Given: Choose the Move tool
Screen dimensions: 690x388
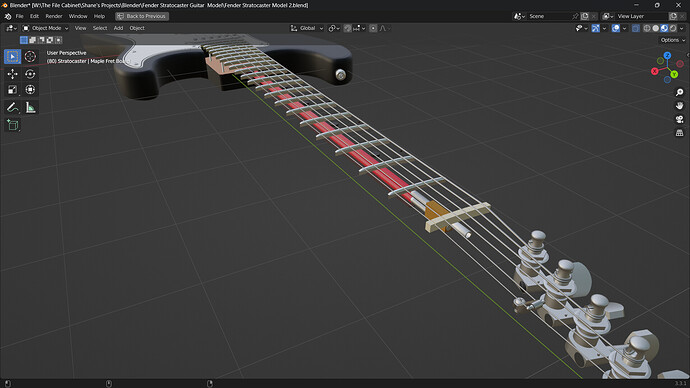Looking at the screenshot, I should 12,74.
